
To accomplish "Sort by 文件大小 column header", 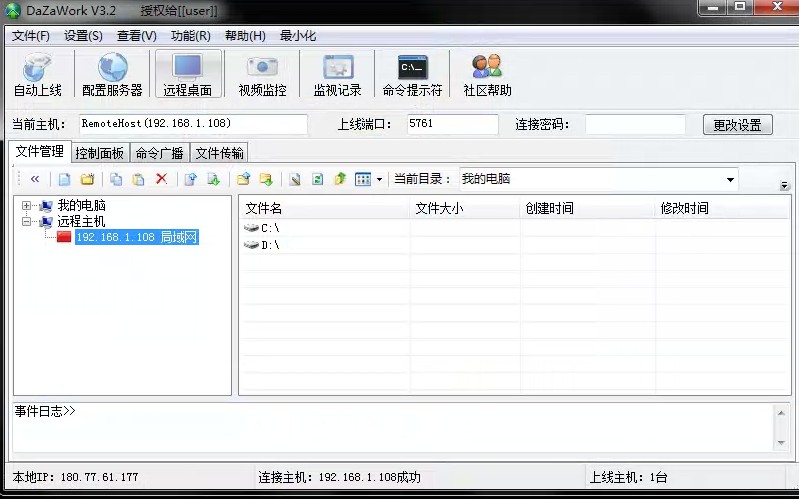I will tap(465, 208).
